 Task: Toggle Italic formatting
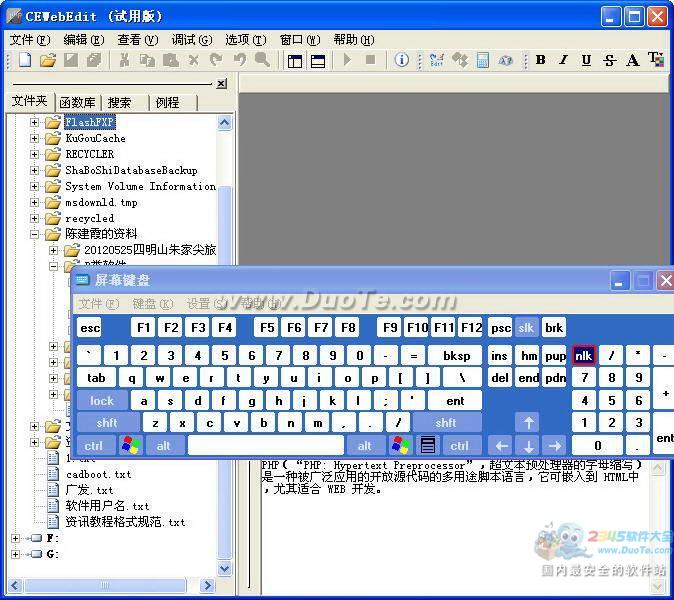pos(564,60)
